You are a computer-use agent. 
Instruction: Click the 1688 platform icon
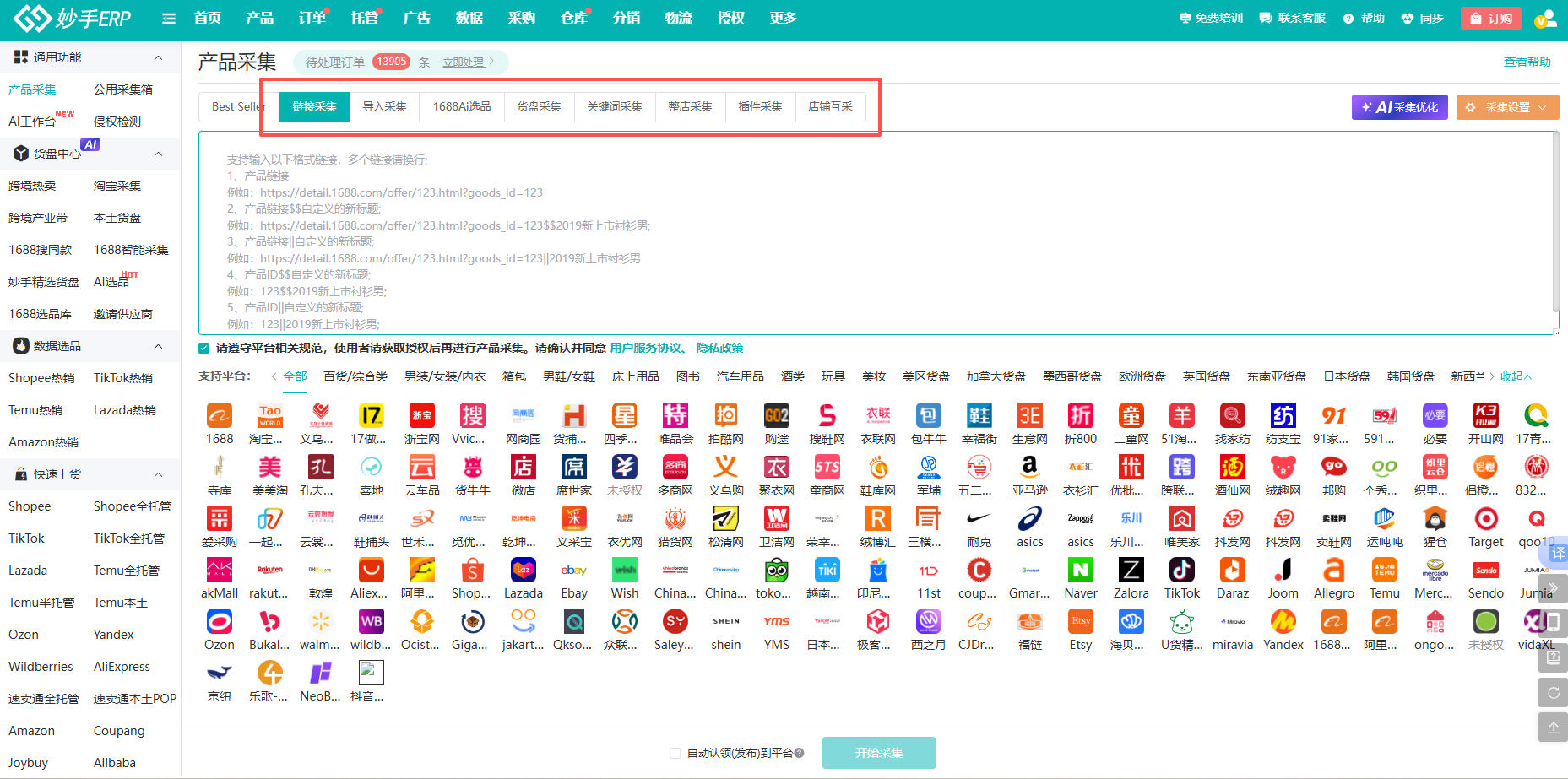[220, 416]
